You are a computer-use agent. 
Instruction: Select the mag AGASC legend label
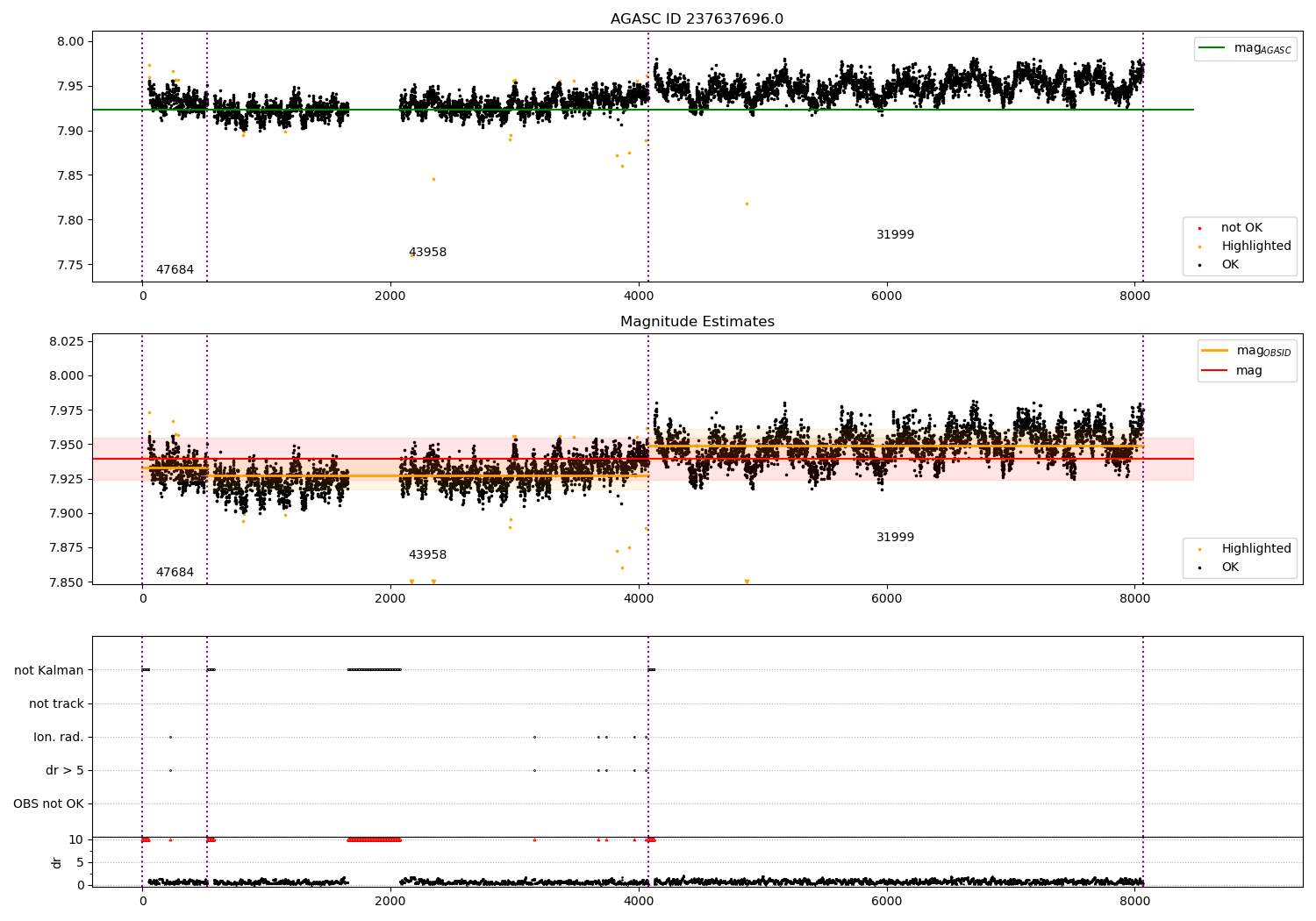click(1262, 48)
